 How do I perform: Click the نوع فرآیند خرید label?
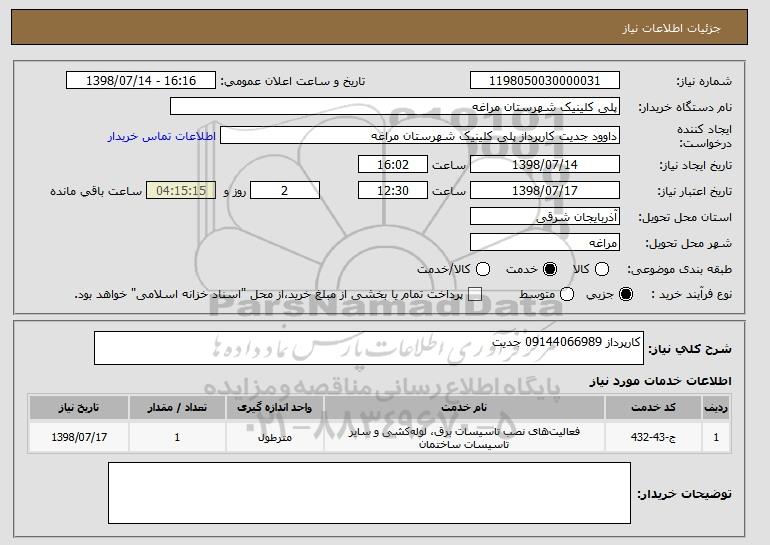691,295
